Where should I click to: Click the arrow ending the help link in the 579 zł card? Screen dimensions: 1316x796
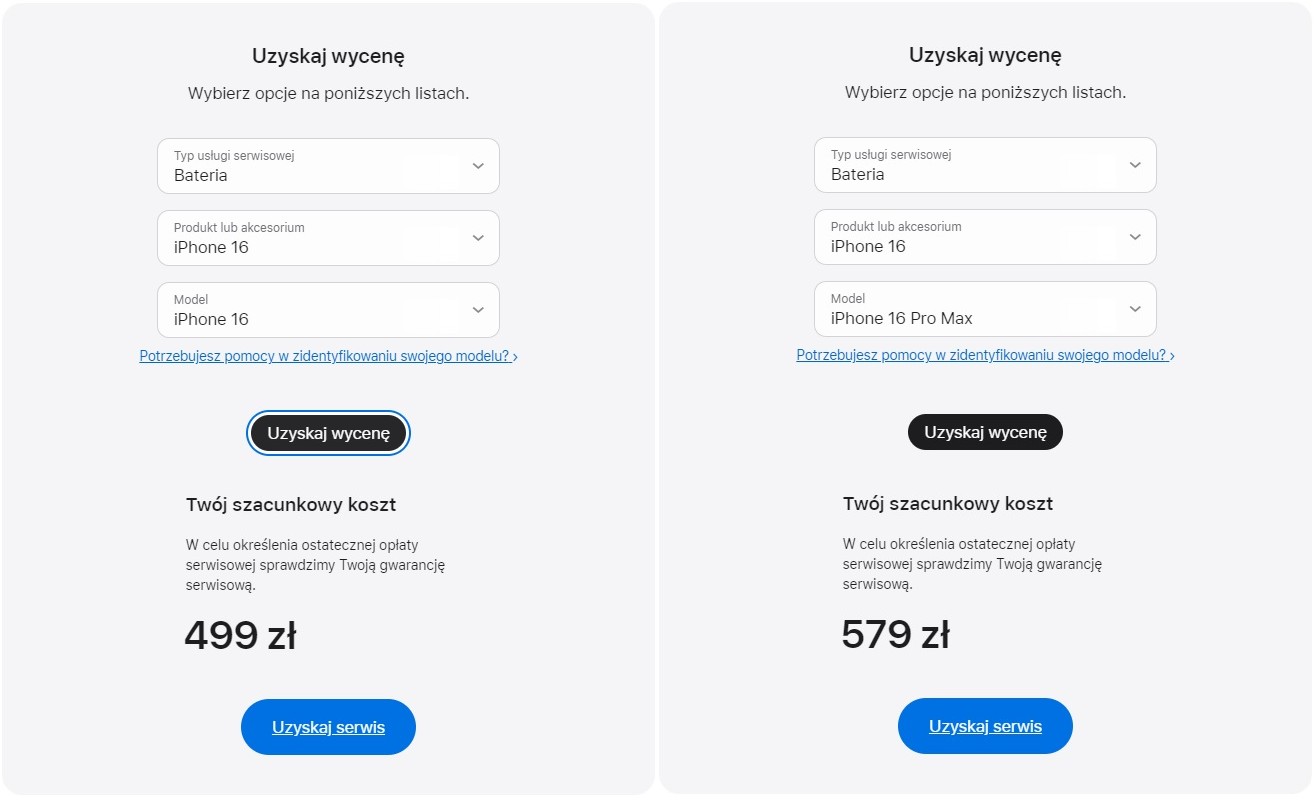tap(1172, 356)
